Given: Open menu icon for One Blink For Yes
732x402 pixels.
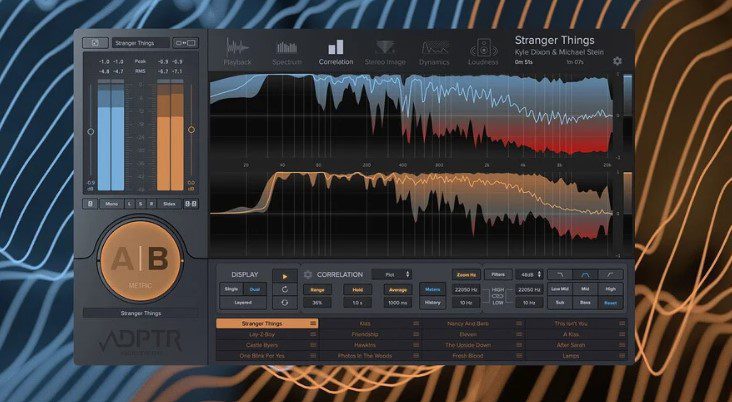Looking at the screenshot, I should (x=313, y=356).
